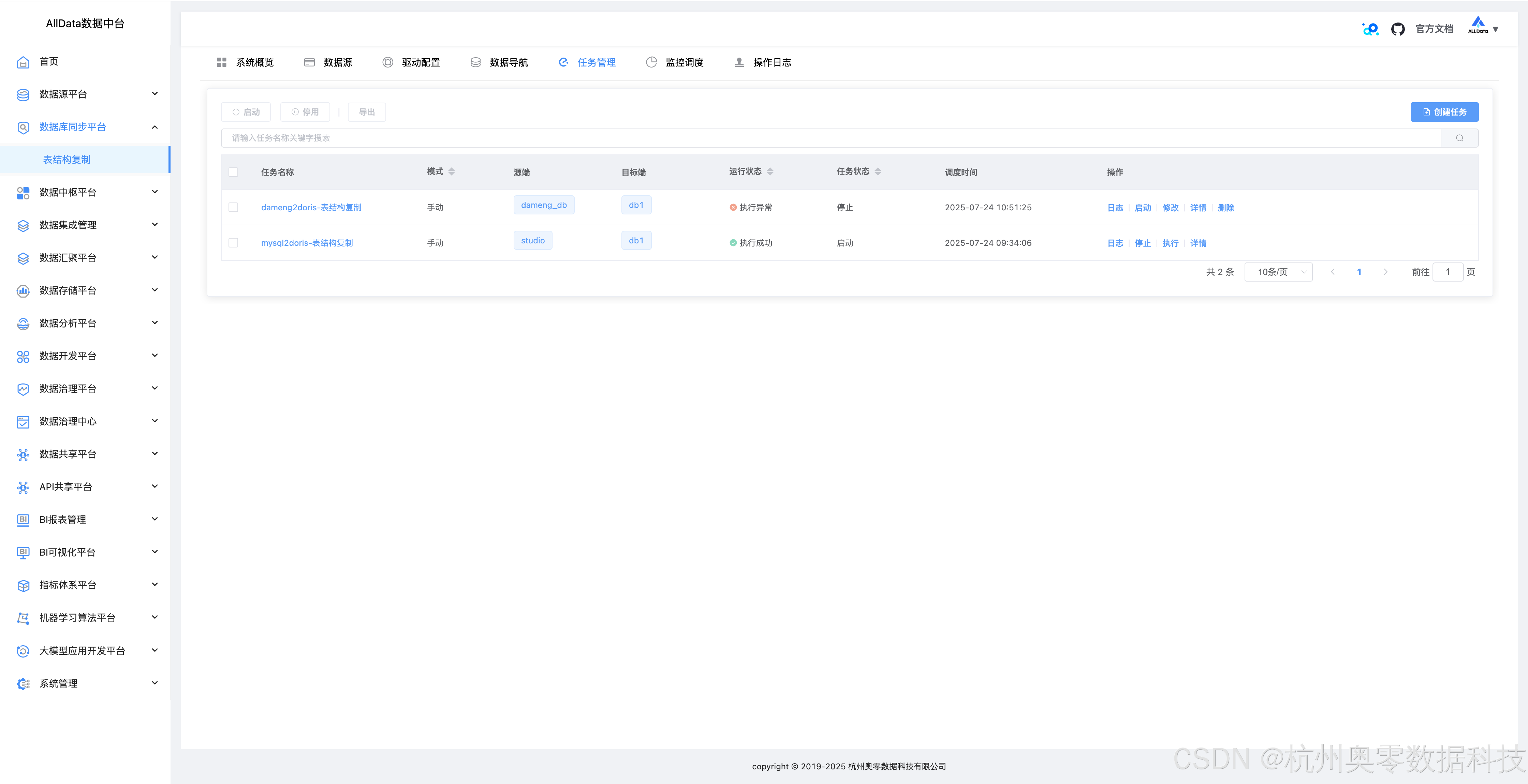Click the 数据源 tab icon

tap(309, 62)
